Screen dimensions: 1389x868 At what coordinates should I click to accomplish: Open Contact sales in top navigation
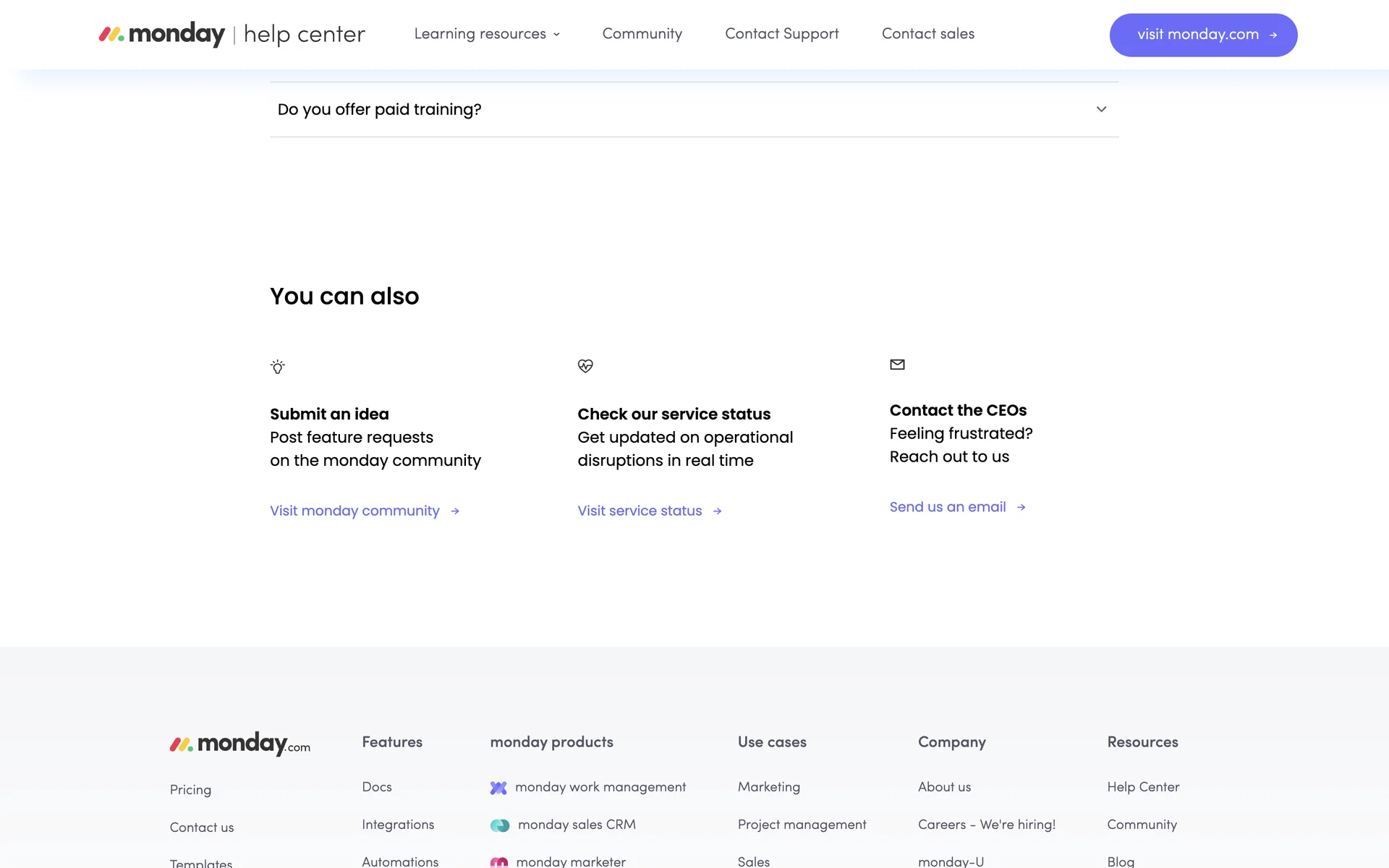coord(927,34)
